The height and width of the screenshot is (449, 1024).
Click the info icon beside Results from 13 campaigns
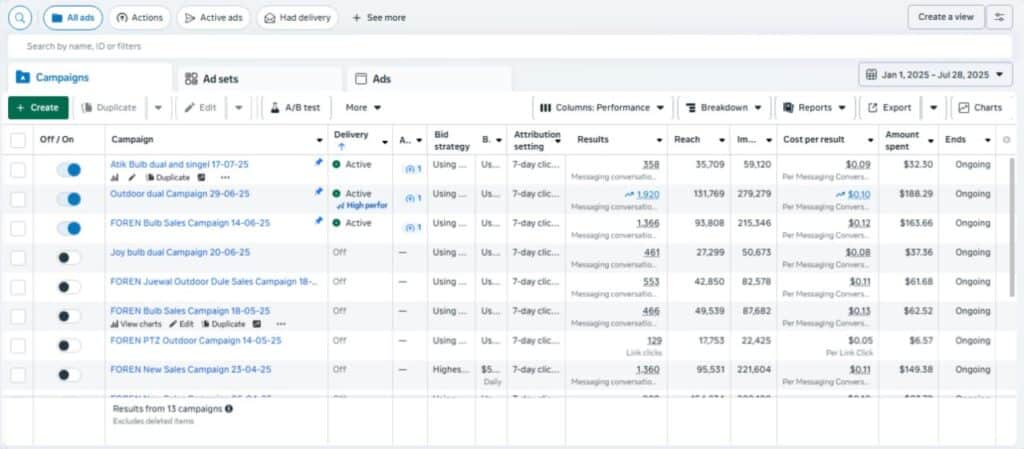(x=229, y=408)
